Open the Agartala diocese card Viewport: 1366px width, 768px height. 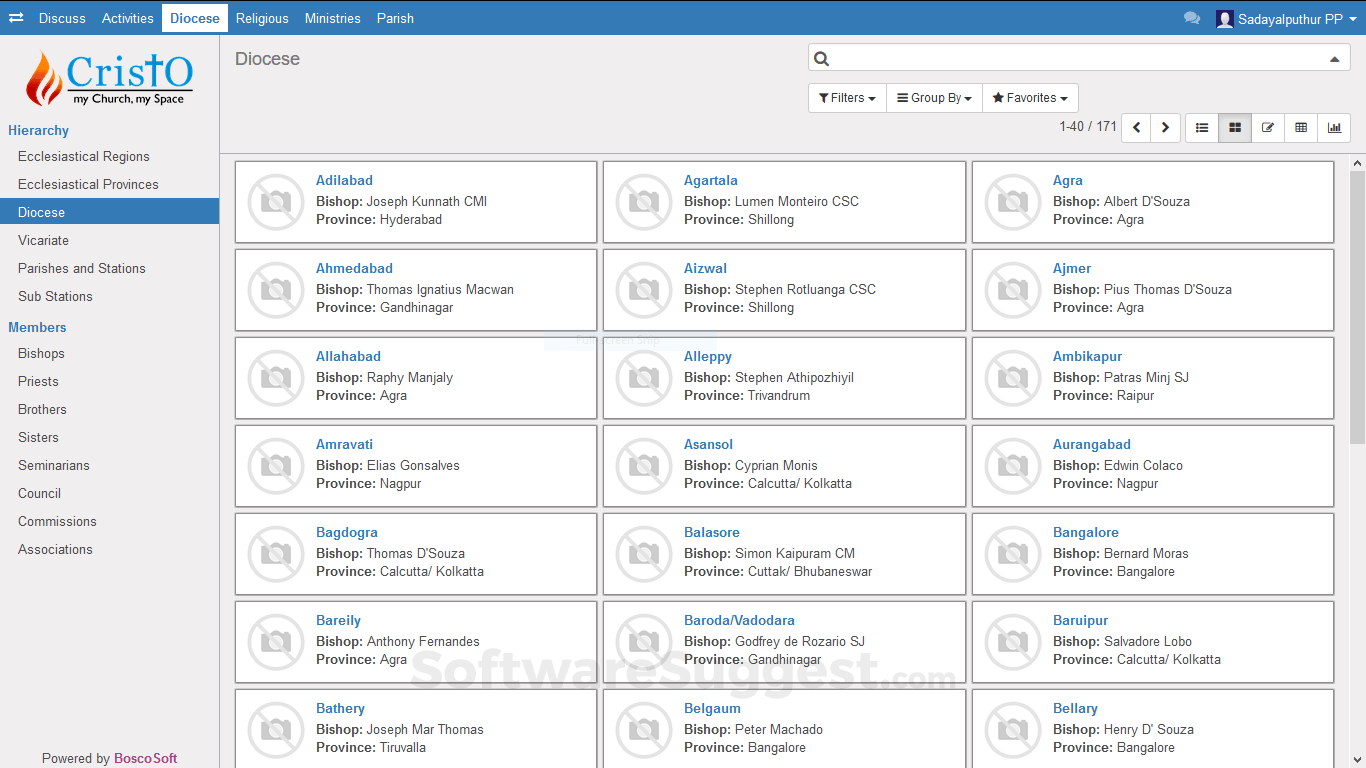pyautogui.click(x=711, y=181)
